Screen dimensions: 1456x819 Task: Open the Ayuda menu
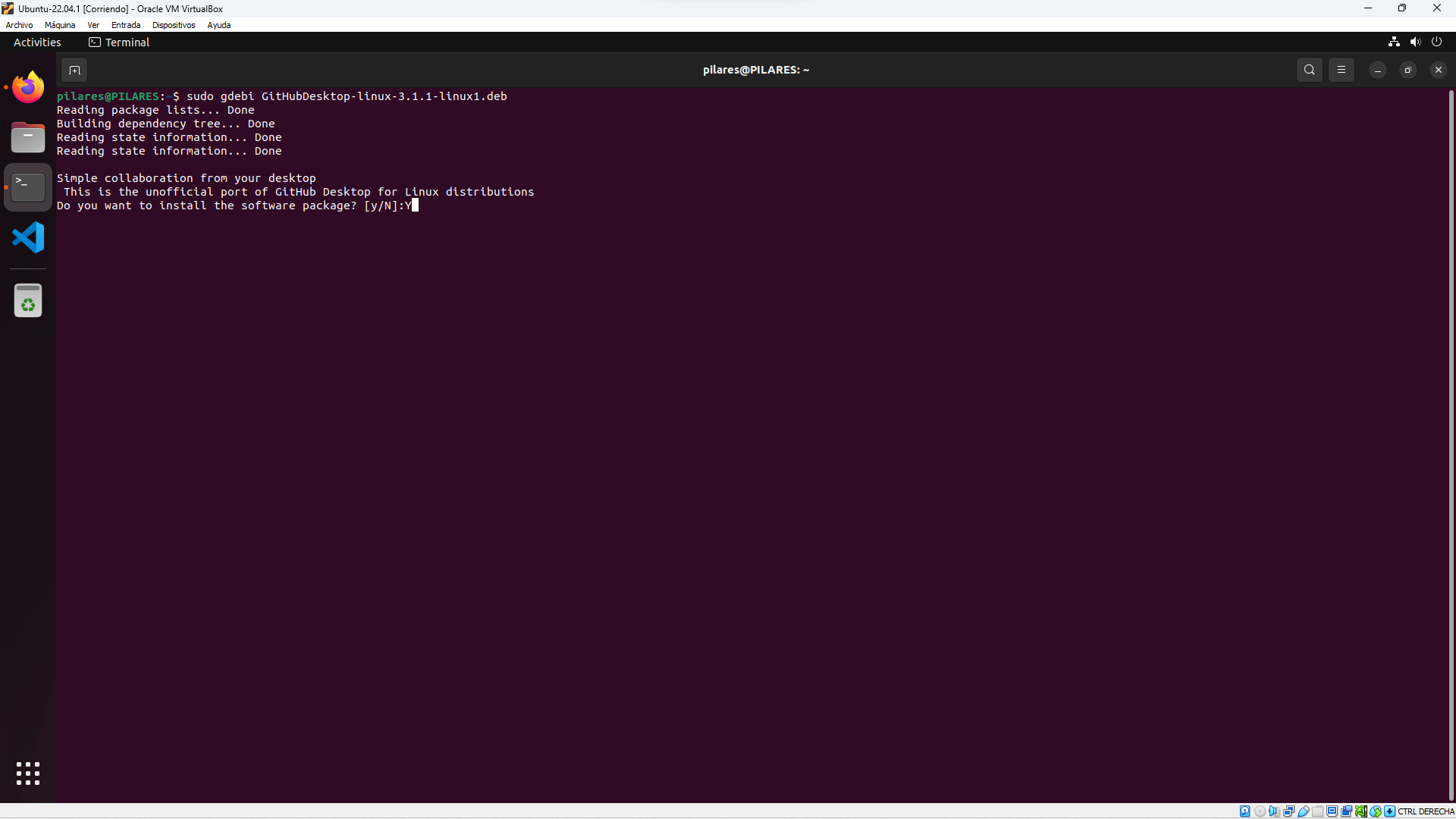[218, 24]
